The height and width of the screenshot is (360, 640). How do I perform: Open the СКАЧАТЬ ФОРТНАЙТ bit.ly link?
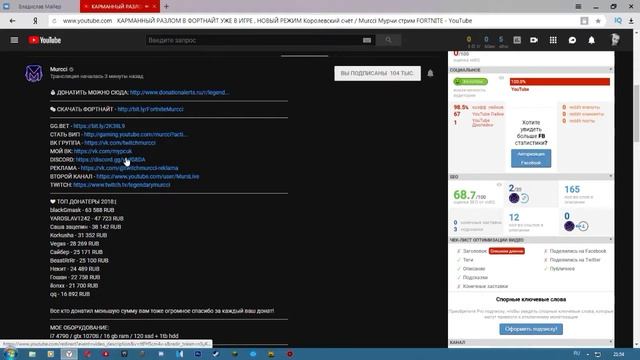point(150,109)
